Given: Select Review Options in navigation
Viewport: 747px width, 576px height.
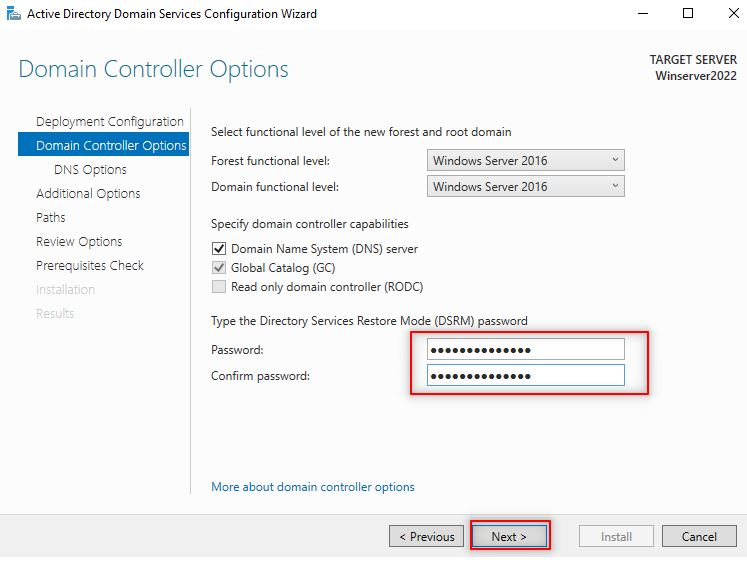Looking at the screenshot, I should point(79,242).
